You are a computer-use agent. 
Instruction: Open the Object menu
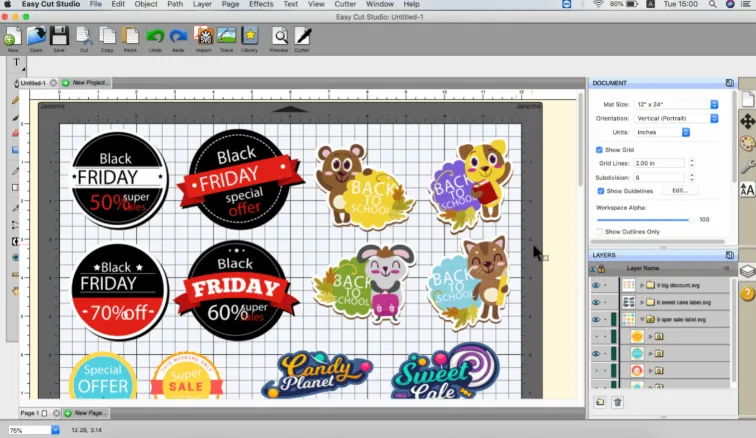146,4
